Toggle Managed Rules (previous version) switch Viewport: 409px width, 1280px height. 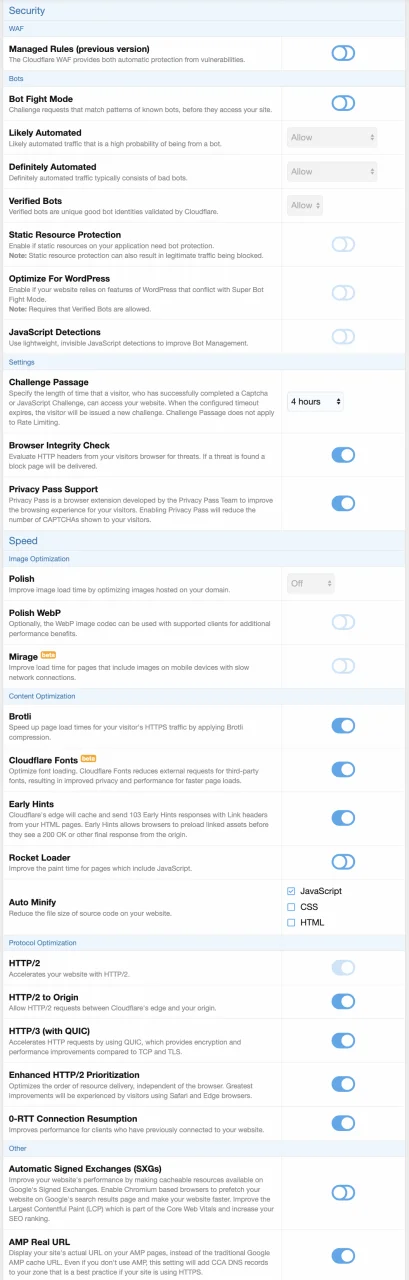click(x=343, y=53)
